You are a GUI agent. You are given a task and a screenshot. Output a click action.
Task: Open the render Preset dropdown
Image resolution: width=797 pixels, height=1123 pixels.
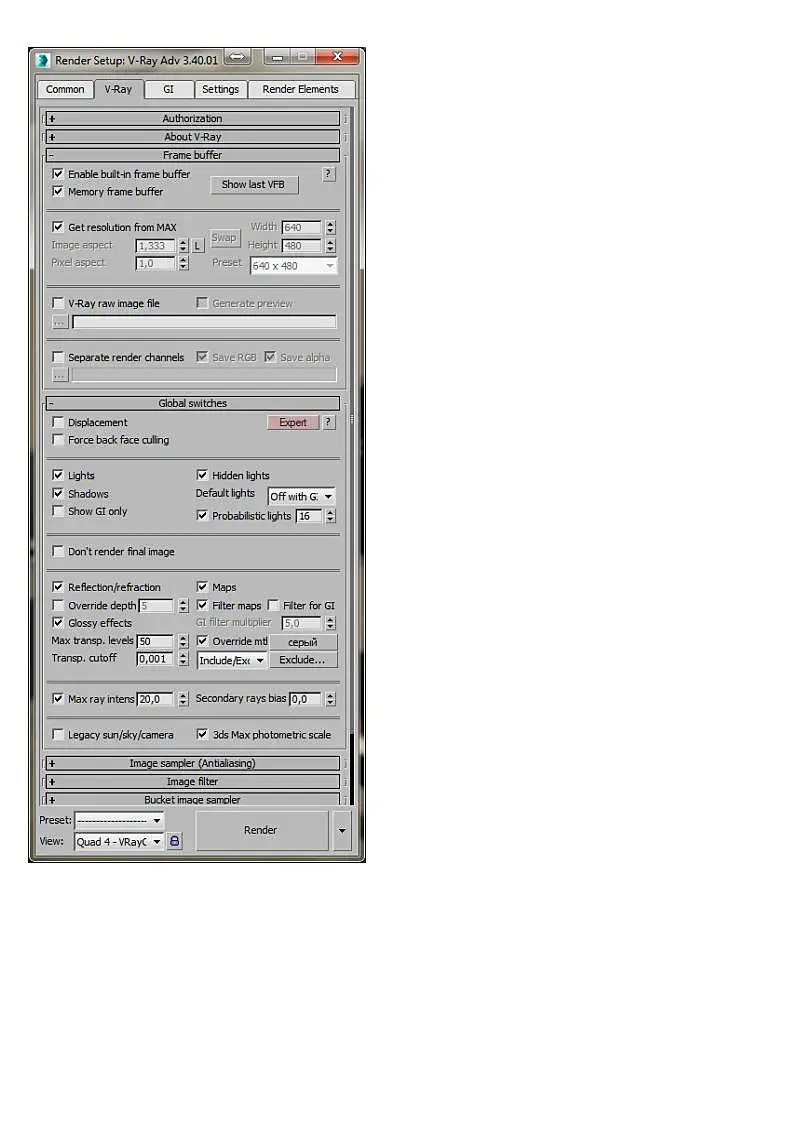click(119, 820)
